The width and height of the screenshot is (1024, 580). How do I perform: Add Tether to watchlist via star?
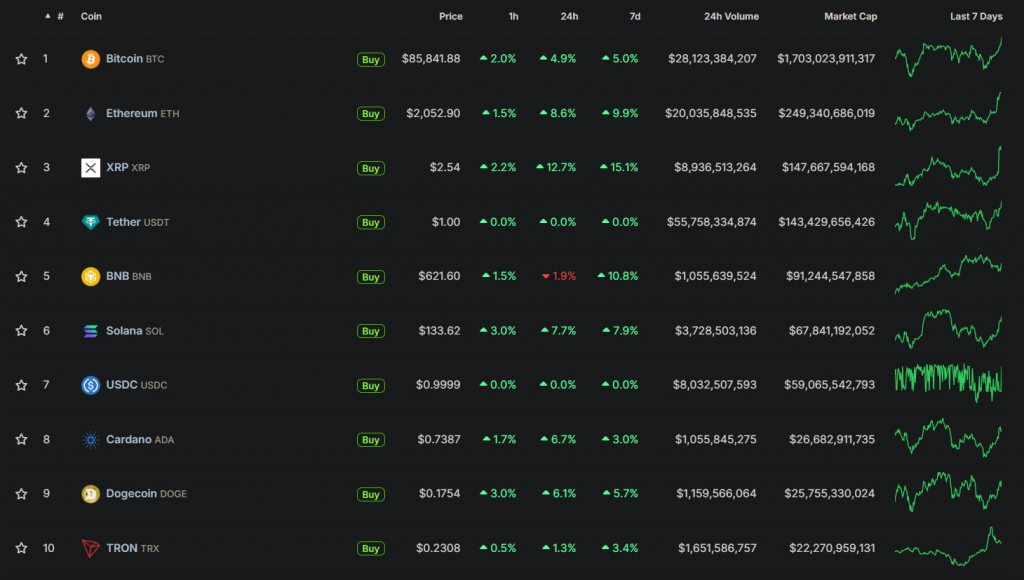pos(22,222)
